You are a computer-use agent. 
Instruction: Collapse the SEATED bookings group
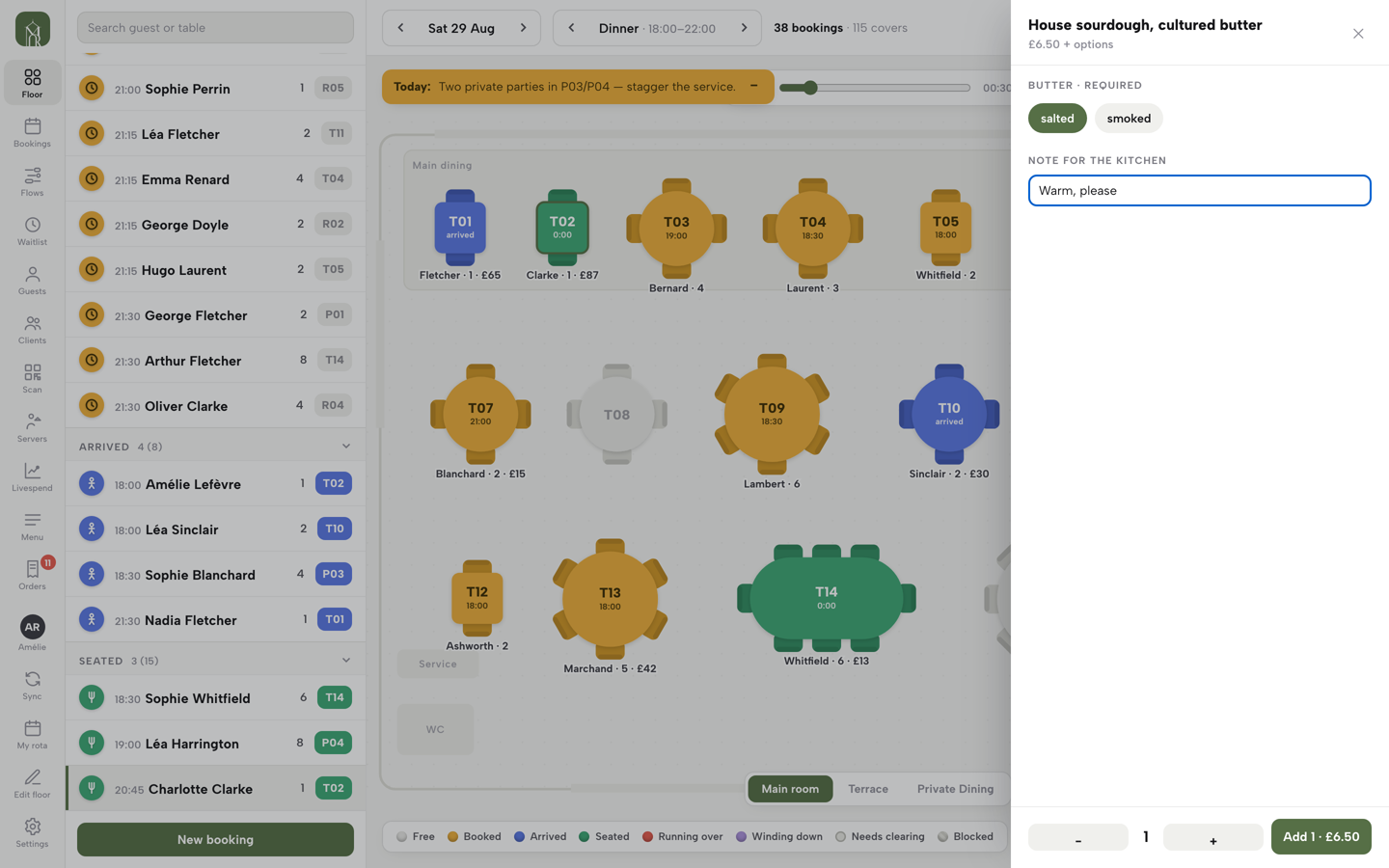(x=346, y=661)
